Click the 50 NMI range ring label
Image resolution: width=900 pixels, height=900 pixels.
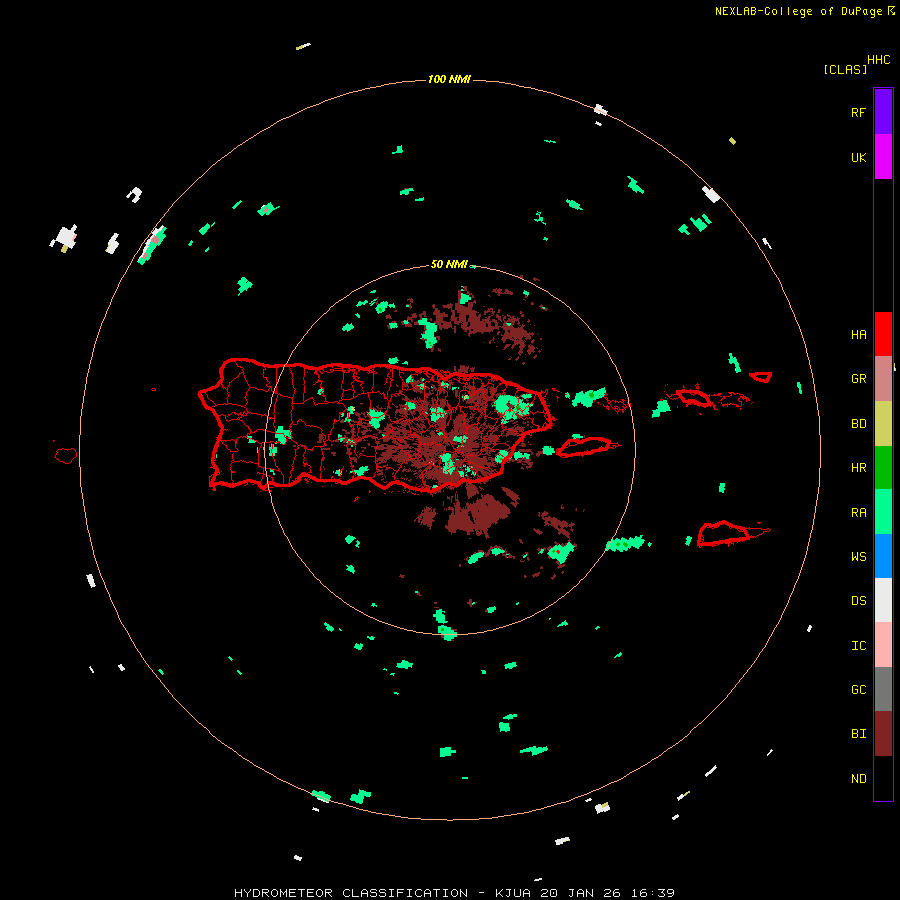pyautogui.click(x=449, y=264)
